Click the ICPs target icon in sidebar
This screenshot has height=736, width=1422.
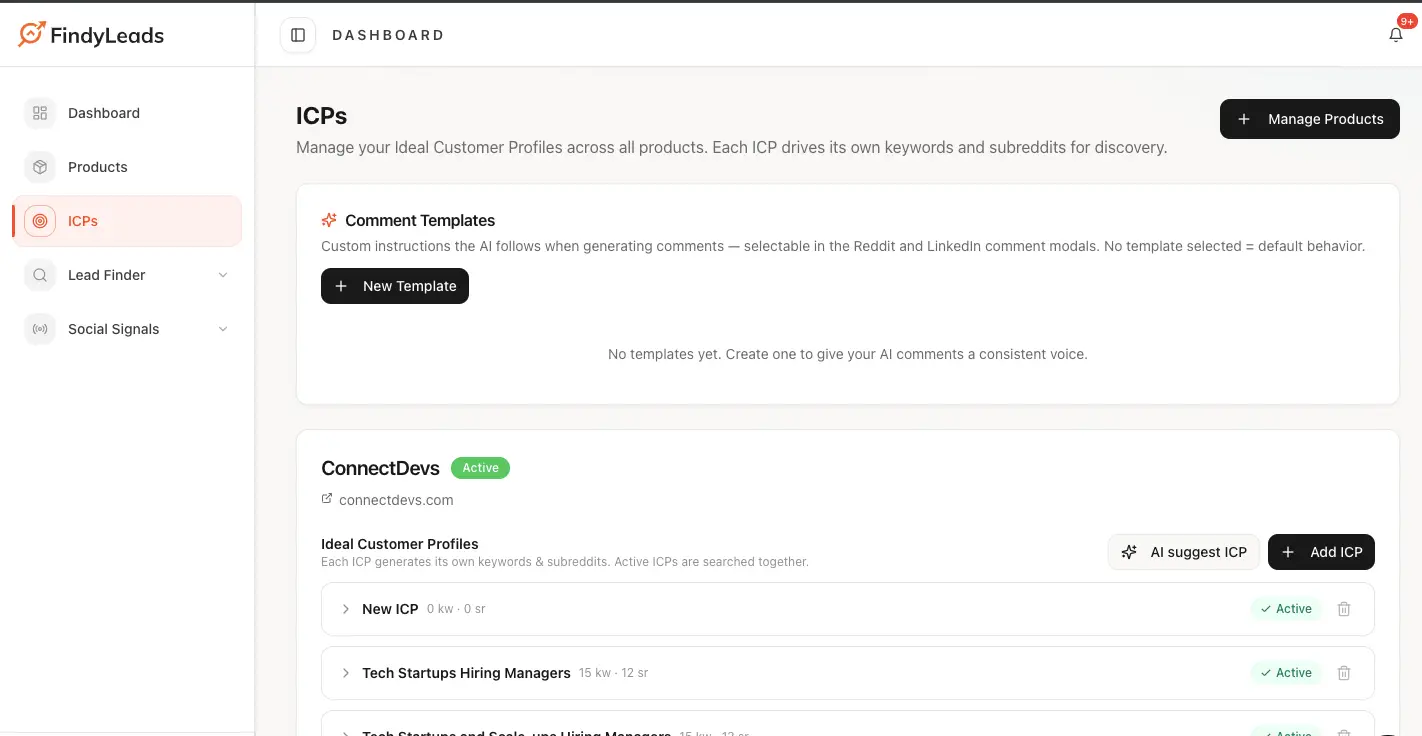tap(40, 221)
